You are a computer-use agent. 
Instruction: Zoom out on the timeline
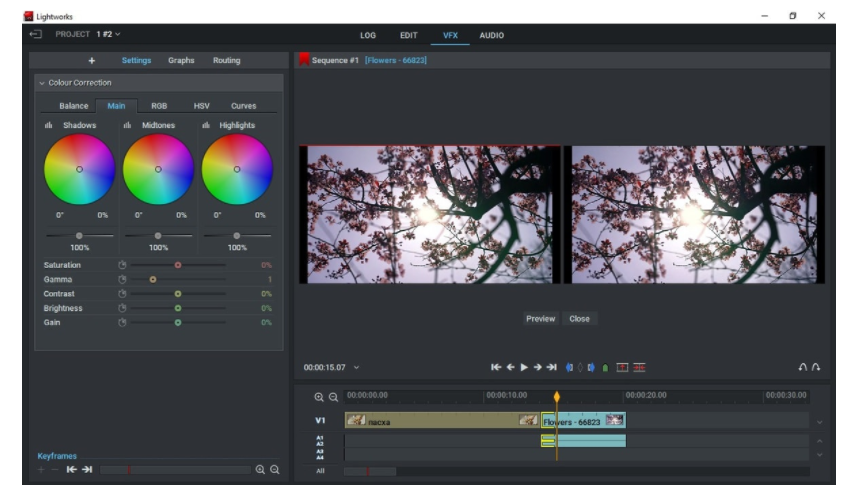(334, 397)
